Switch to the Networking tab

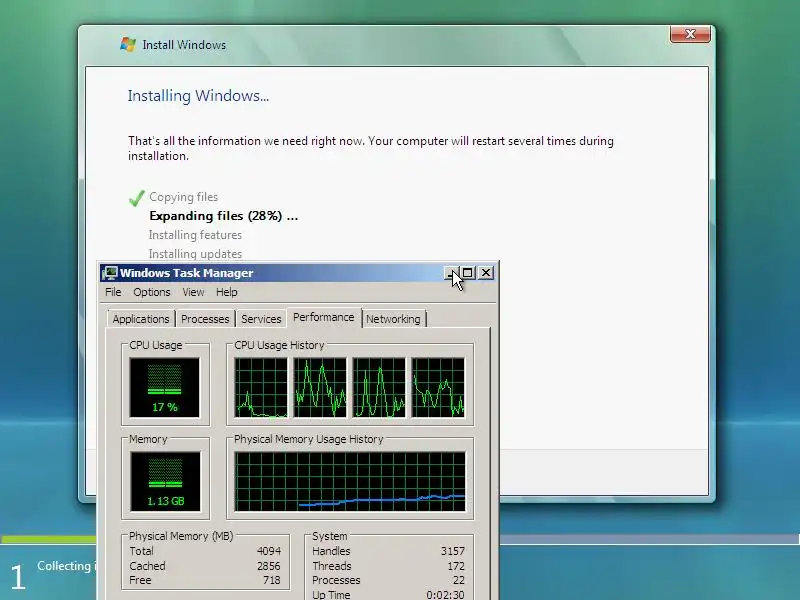(393, 319)
